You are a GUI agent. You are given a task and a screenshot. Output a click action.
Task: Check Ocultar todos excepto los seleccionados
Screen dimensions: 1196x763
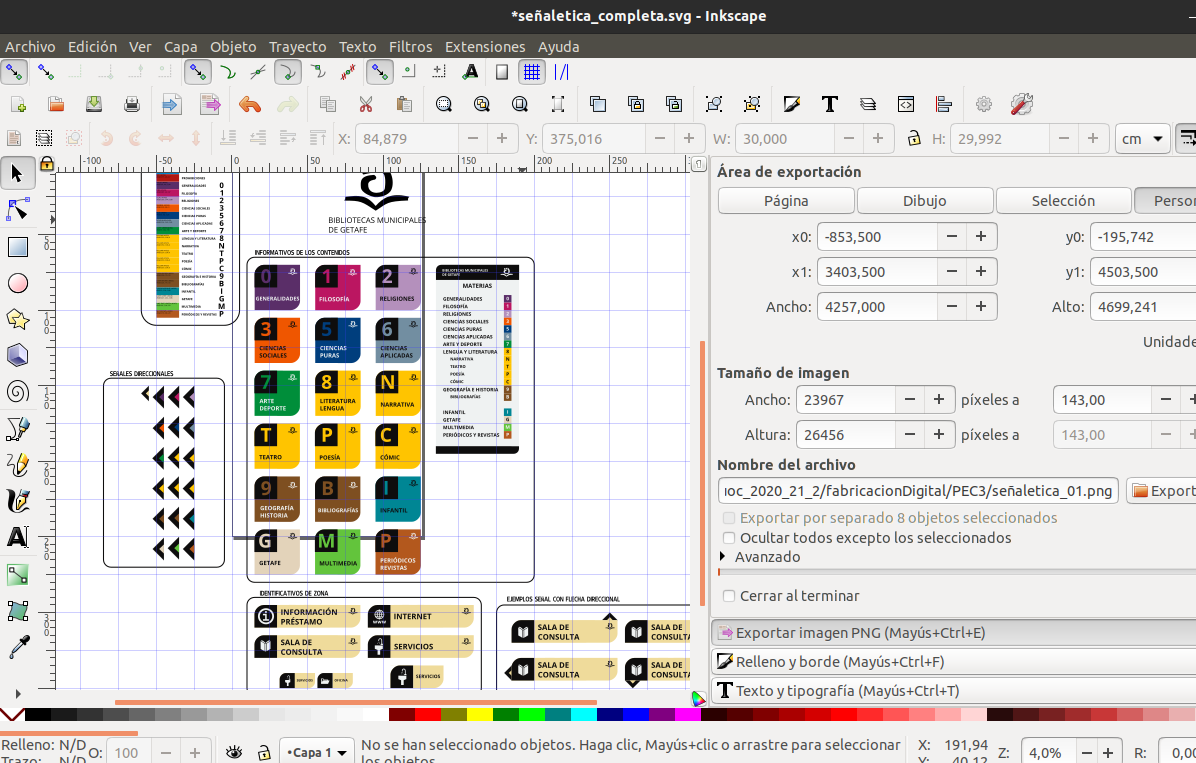click(728, 538)
